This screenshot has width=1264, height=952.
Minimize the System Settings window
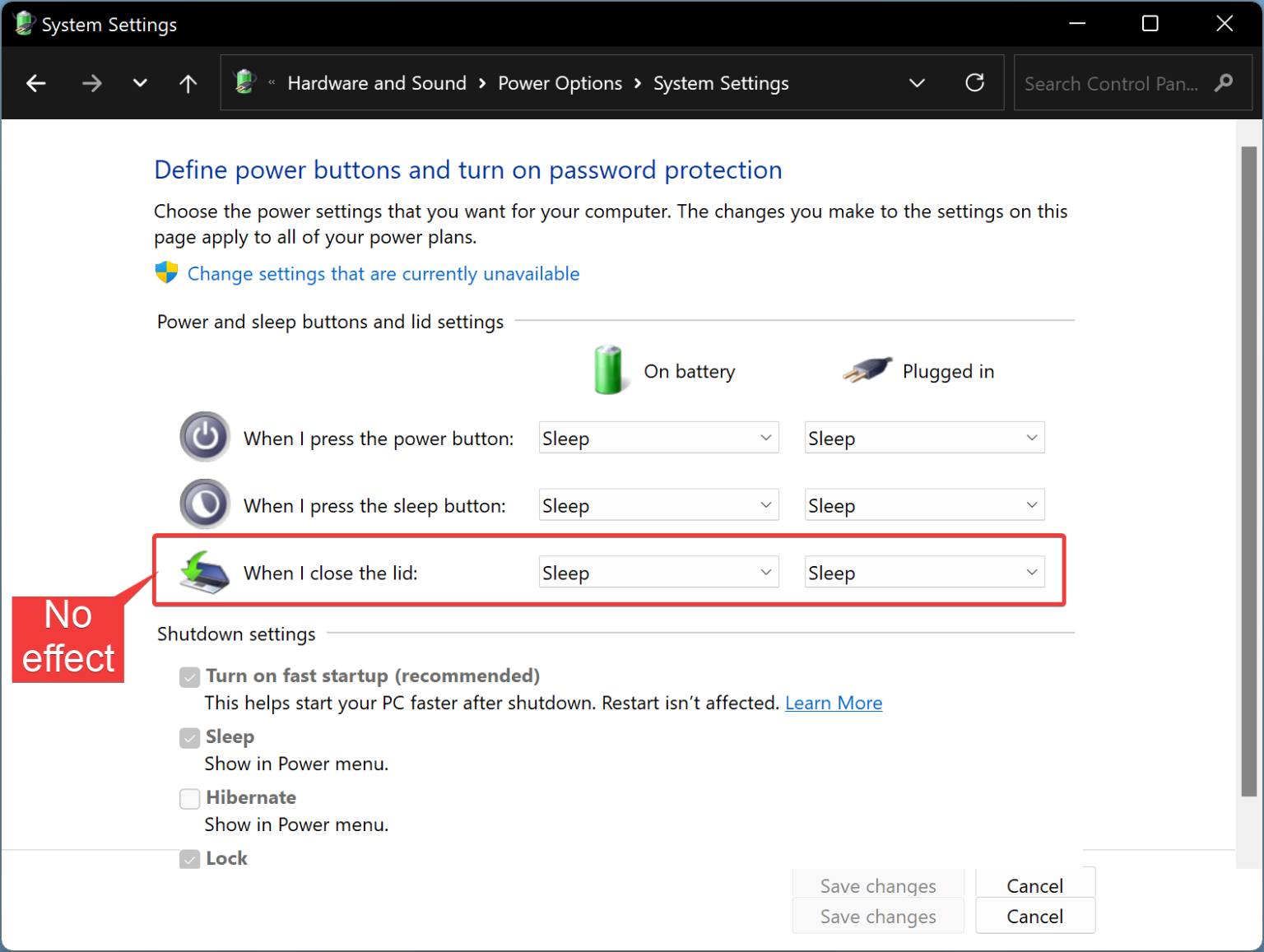tap(1077, 23)
